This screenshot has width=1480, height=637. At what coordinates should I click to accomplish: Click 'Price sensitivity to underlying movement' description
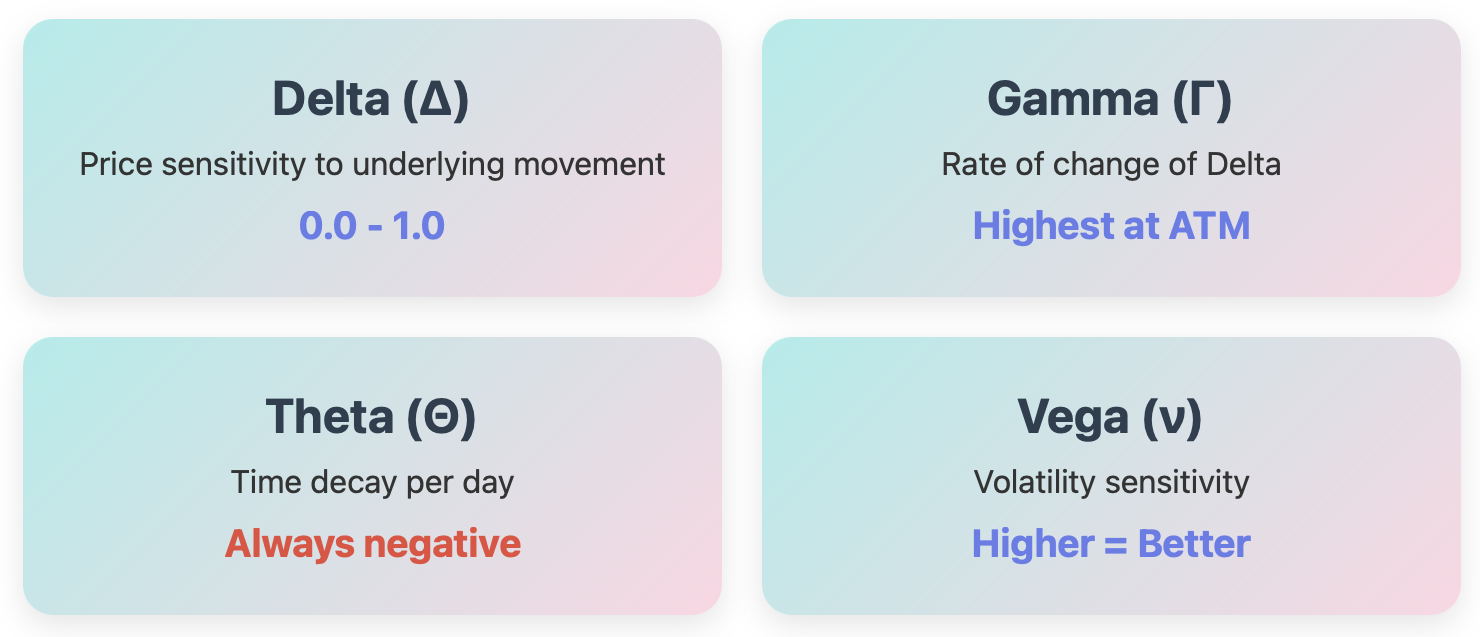pos(372,165)
